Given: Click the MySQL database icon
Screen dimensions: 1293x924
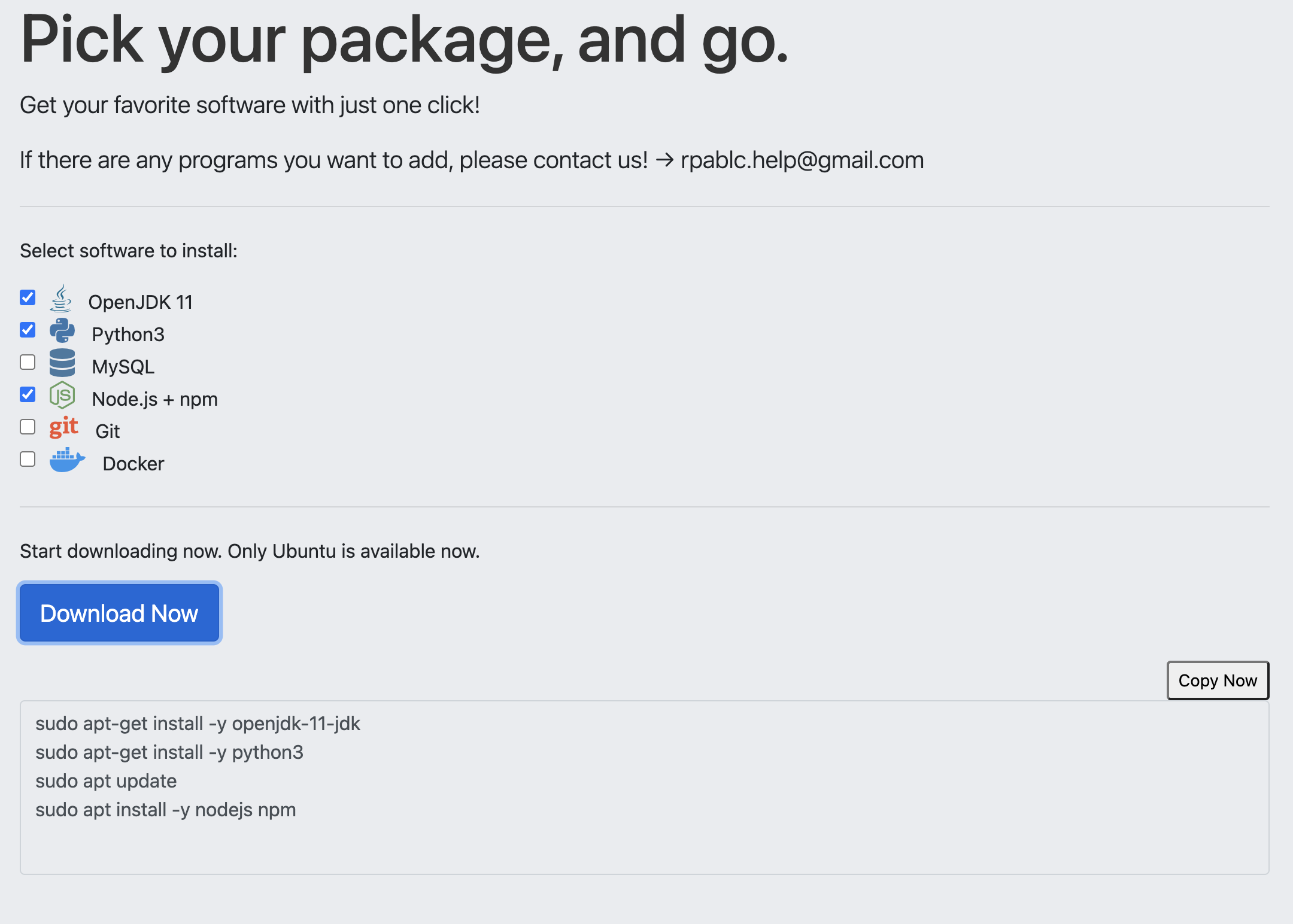Looking at the screenshot, I should [62, 363].
